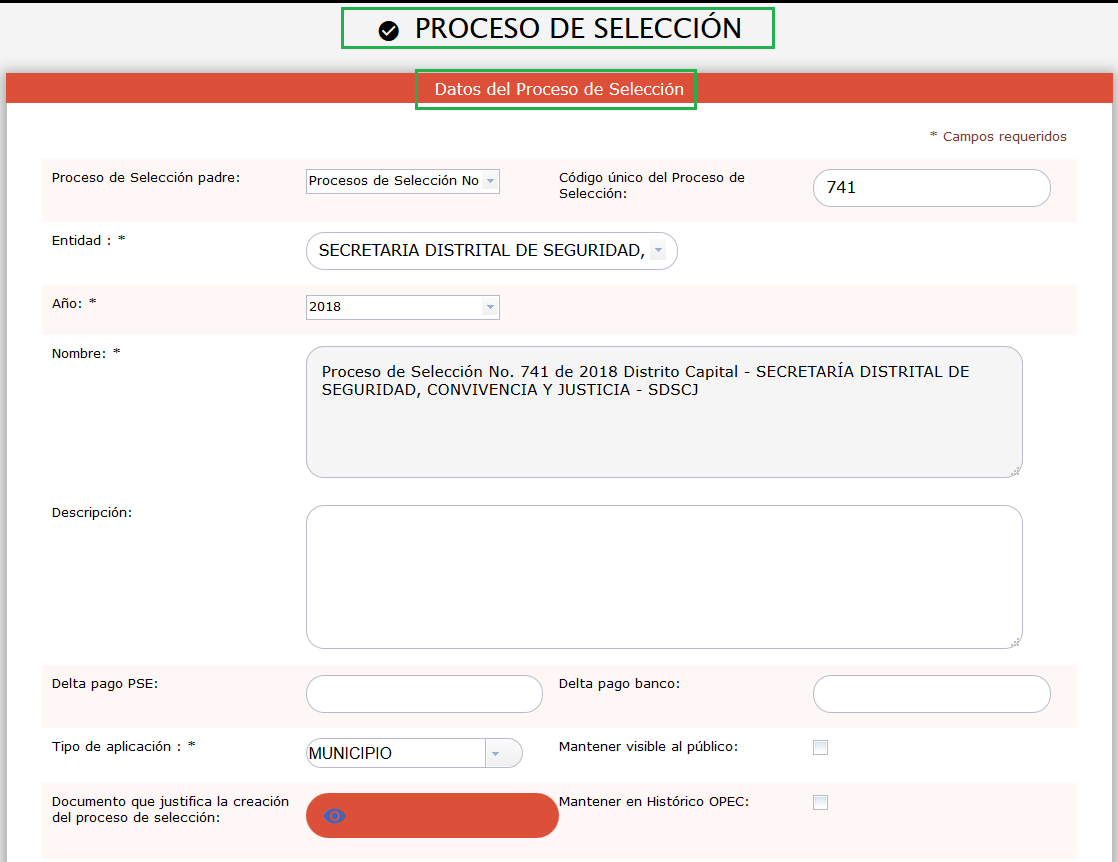The height and width of the screenshot is (862, 1118).
Task: Click the resize handle of the Nombre text area
Action: 1014,470
